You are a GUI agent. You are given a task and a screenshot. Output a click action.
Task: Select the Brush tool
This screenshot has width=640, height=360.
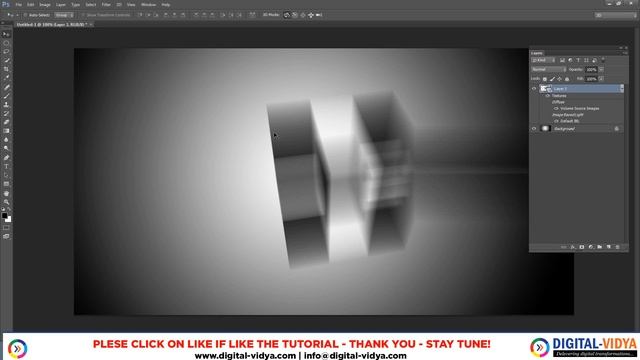coord(6,96)
